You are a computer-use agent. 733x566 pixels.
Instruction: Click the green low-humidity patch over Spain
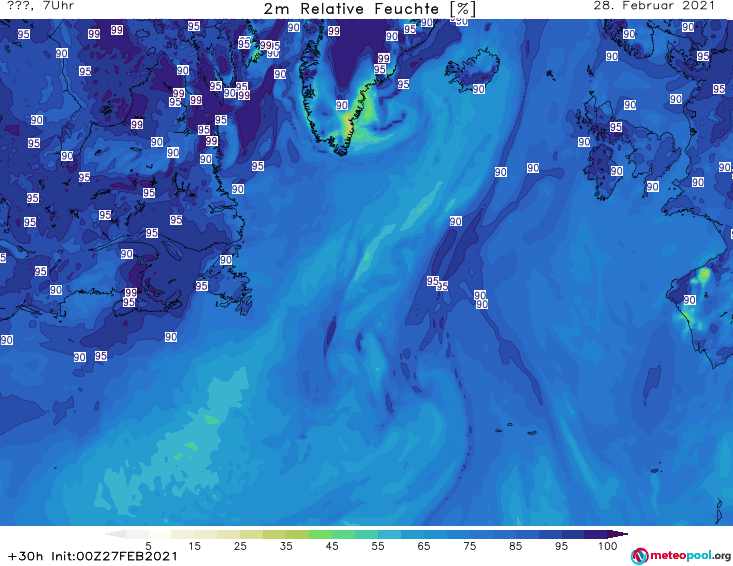click(x=703, y=275)
